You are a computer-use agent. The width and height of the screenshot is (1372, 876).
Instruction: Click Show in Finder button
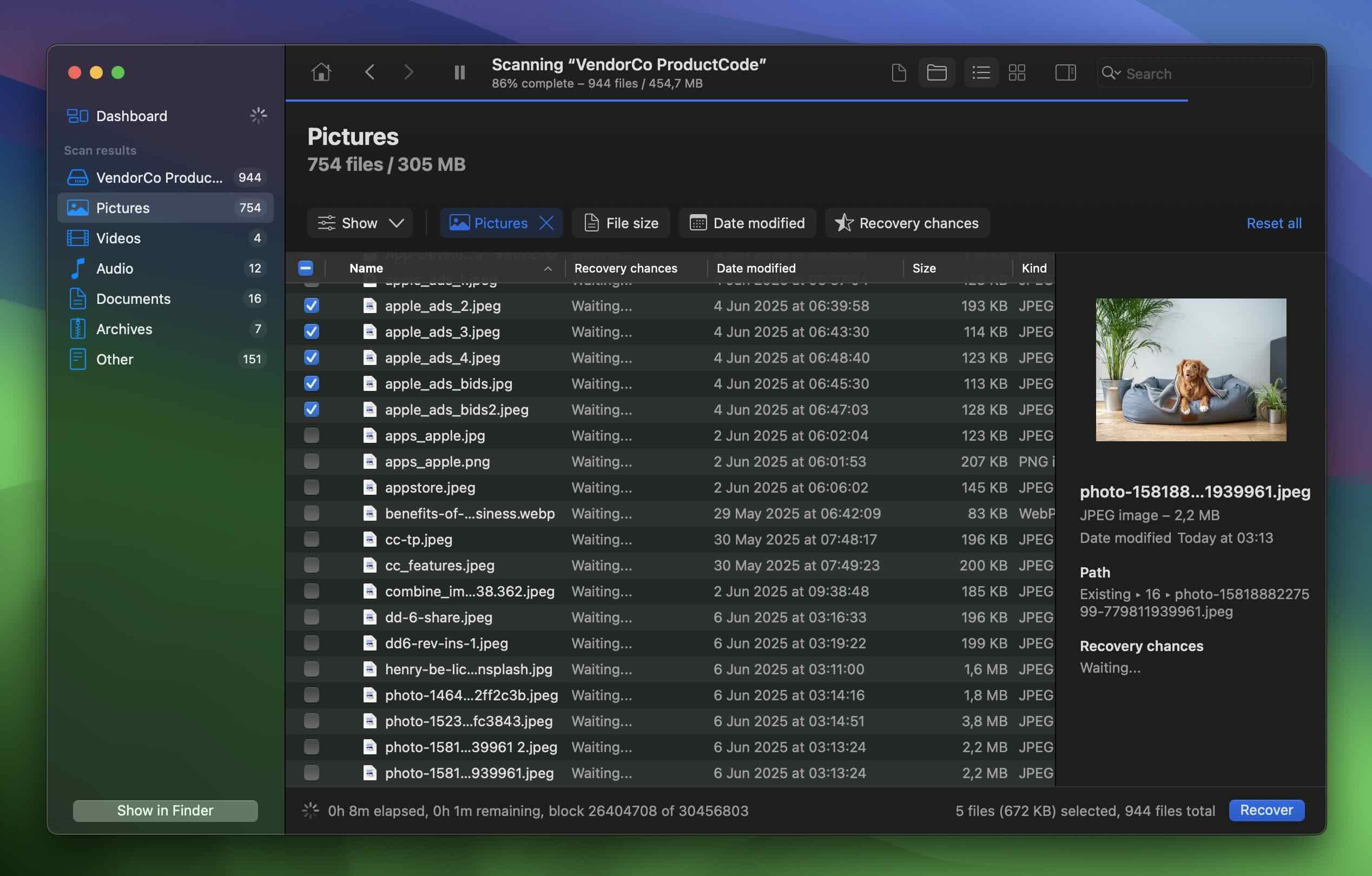[x=165, y=811]
